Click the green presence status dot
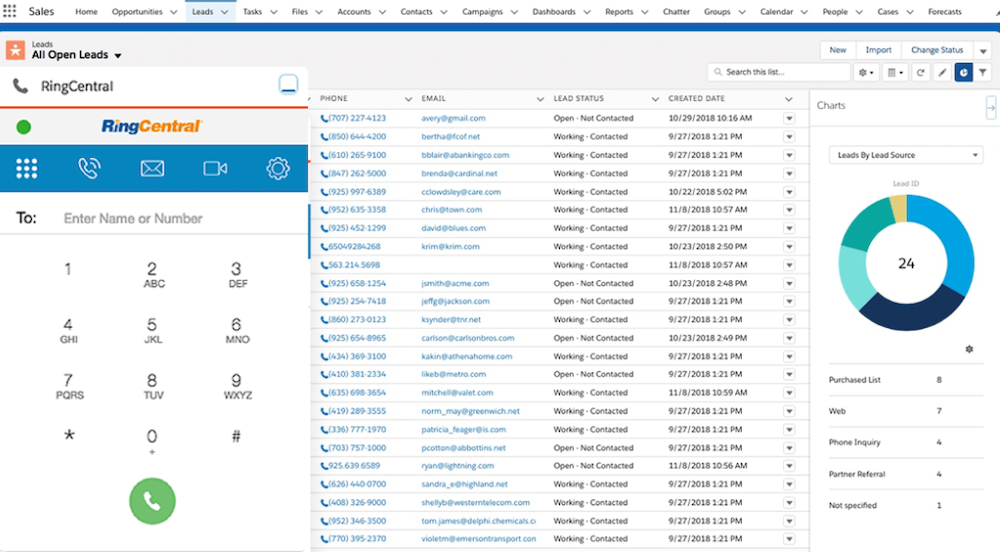 click(x=24, y=127)
